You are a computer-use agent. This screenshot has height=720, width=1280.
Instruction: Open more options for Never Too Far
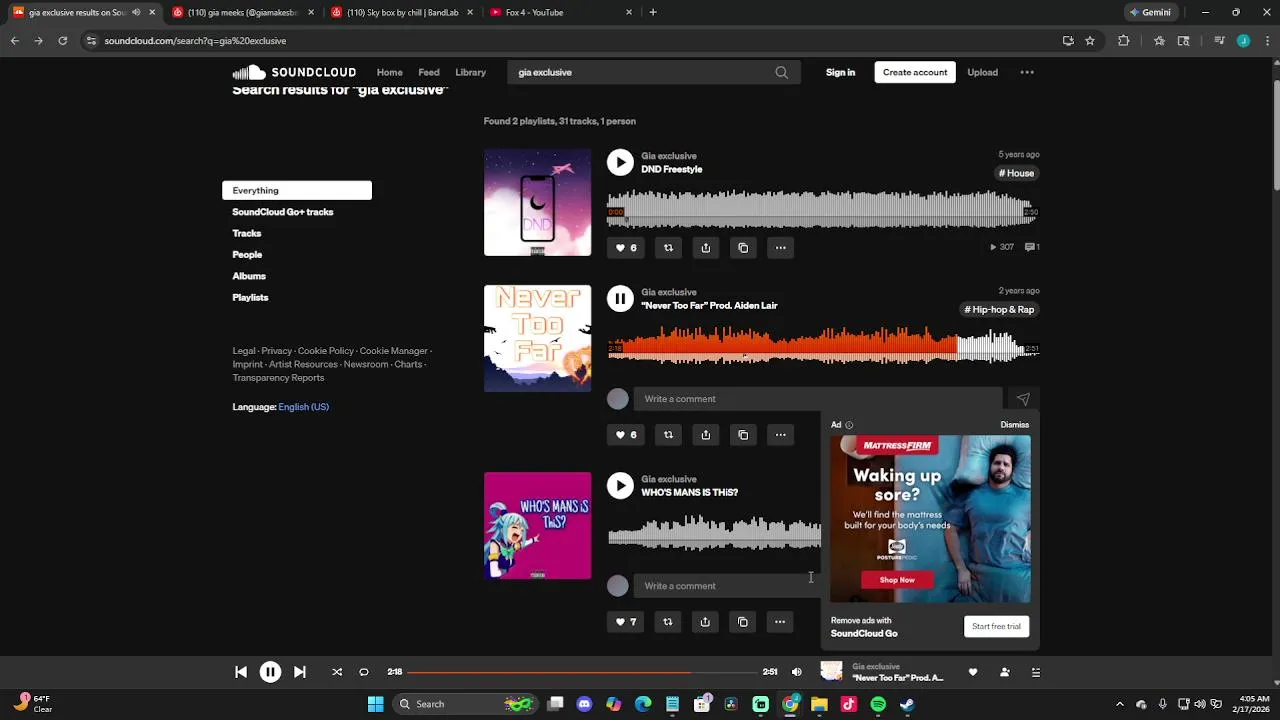click(x=780, y=435)
